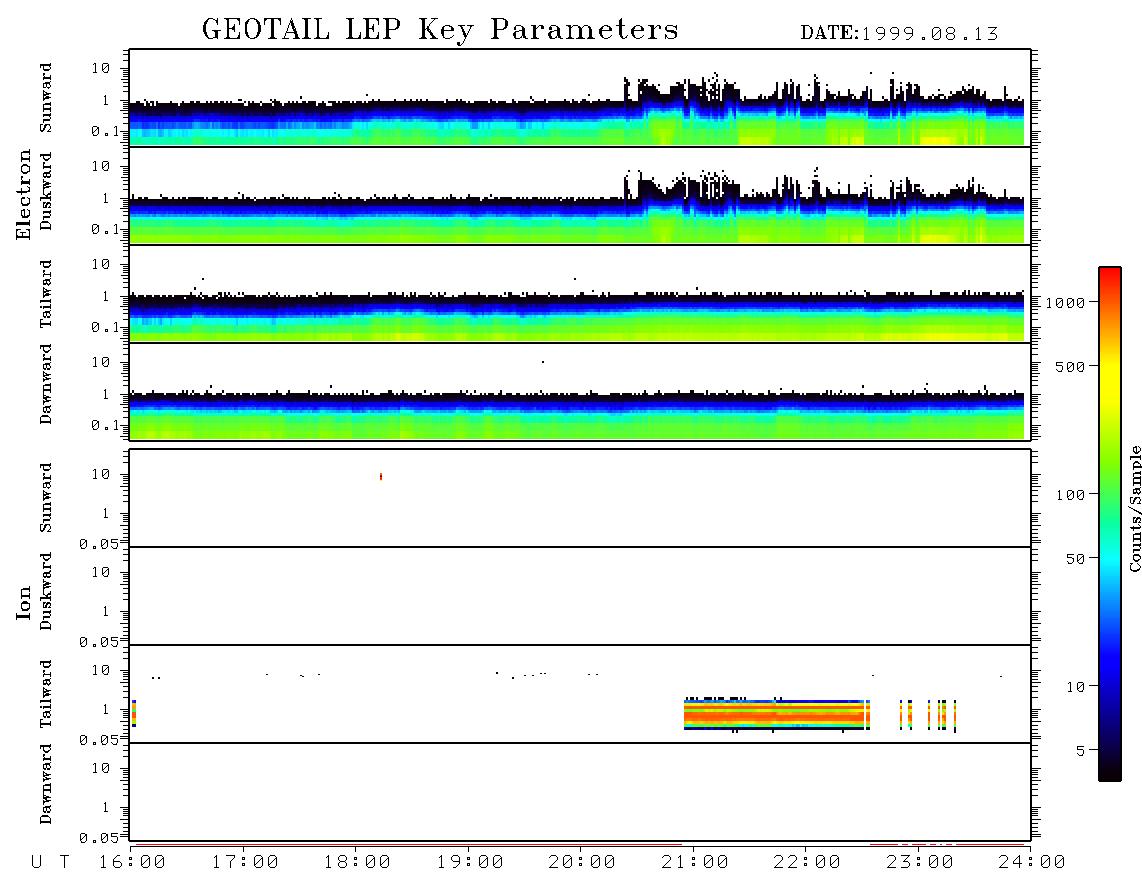The image size is (1142, 880).
Task: Click the Electron Duskward spectrogram panel
Action: pos(580,195)
